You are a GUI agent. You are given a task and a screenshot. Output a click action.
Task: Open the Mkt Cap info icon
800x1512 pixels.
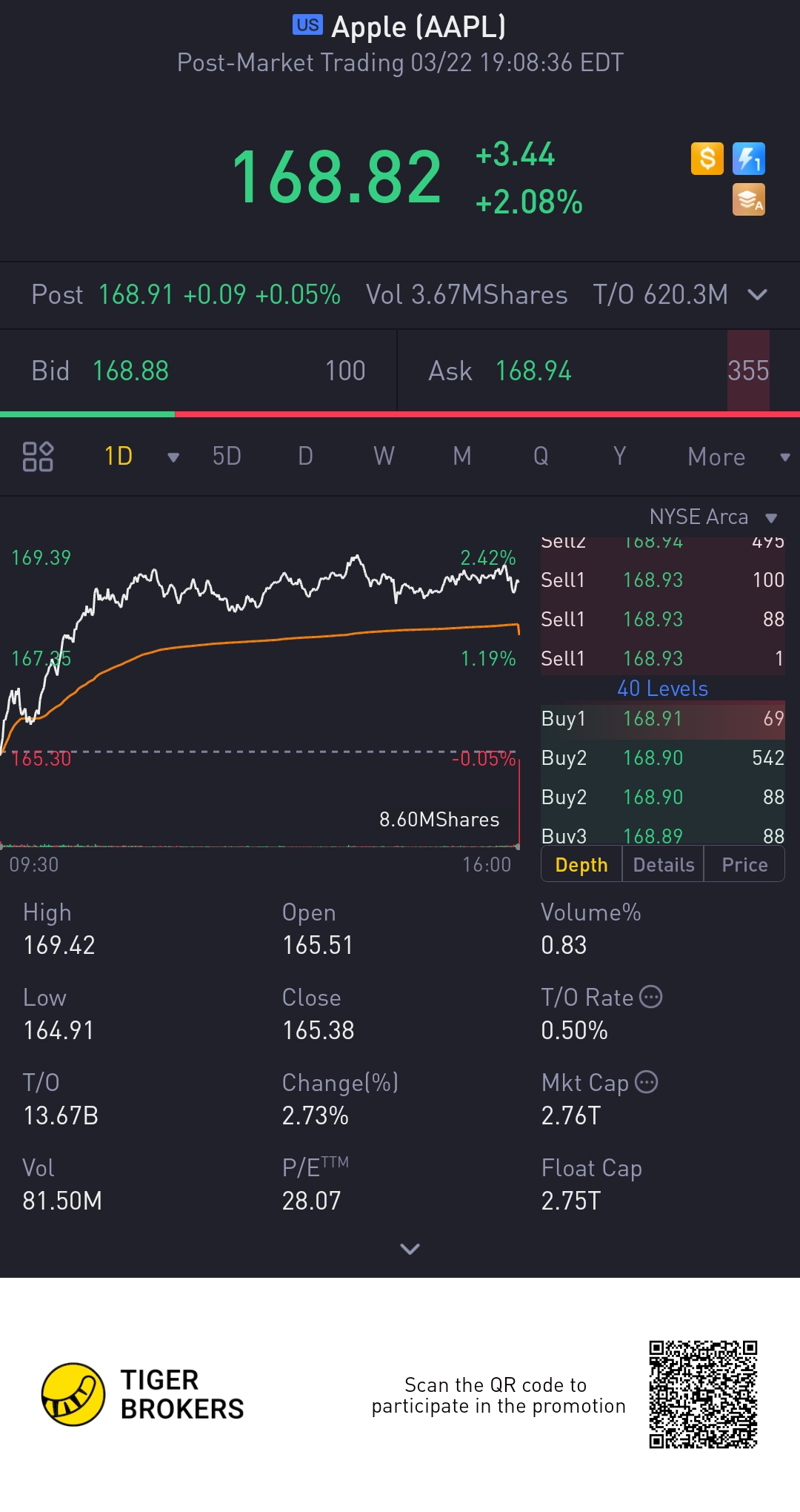646,1082
